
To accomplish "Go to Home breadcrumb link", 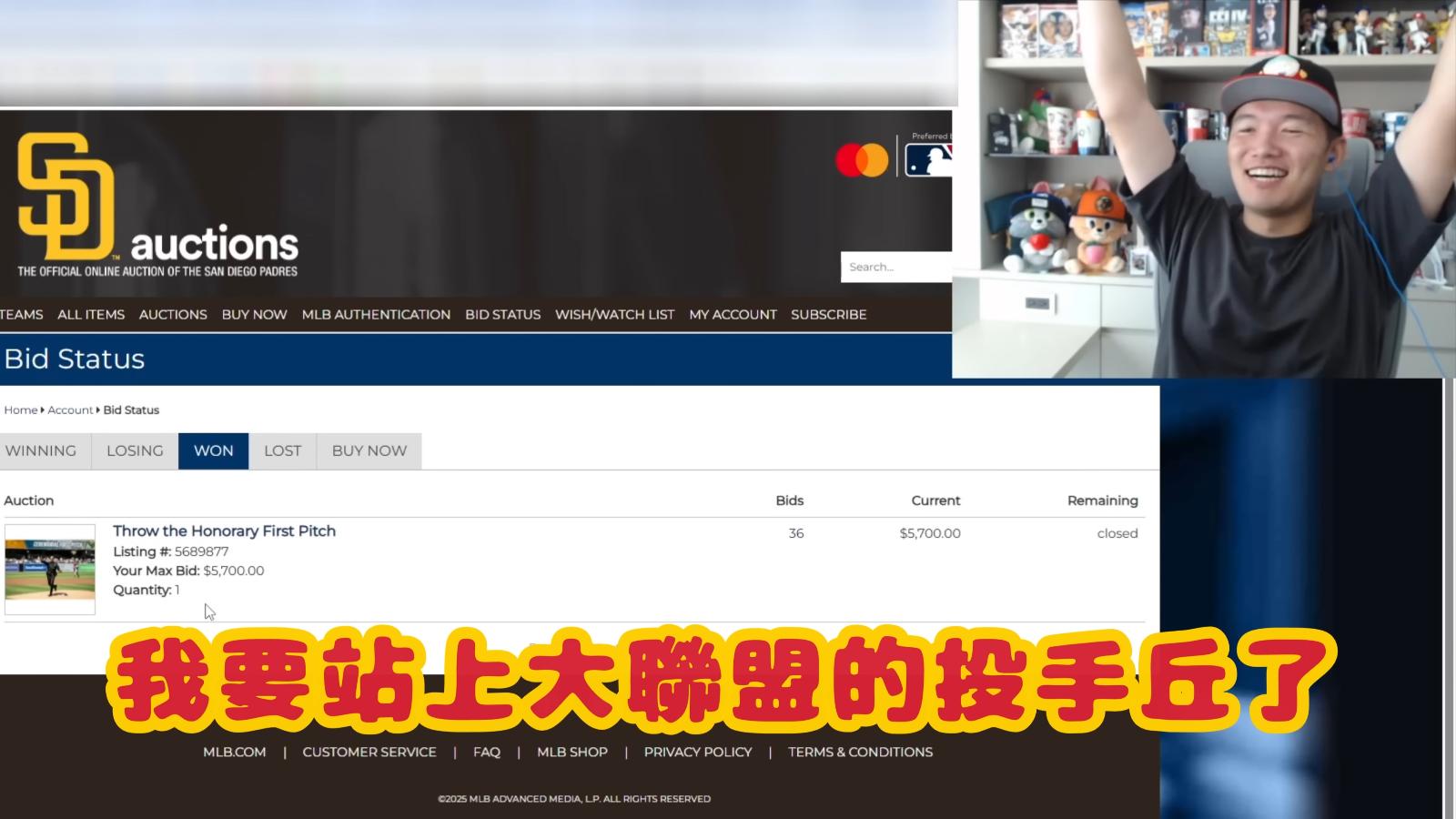I will coord(21,410).
